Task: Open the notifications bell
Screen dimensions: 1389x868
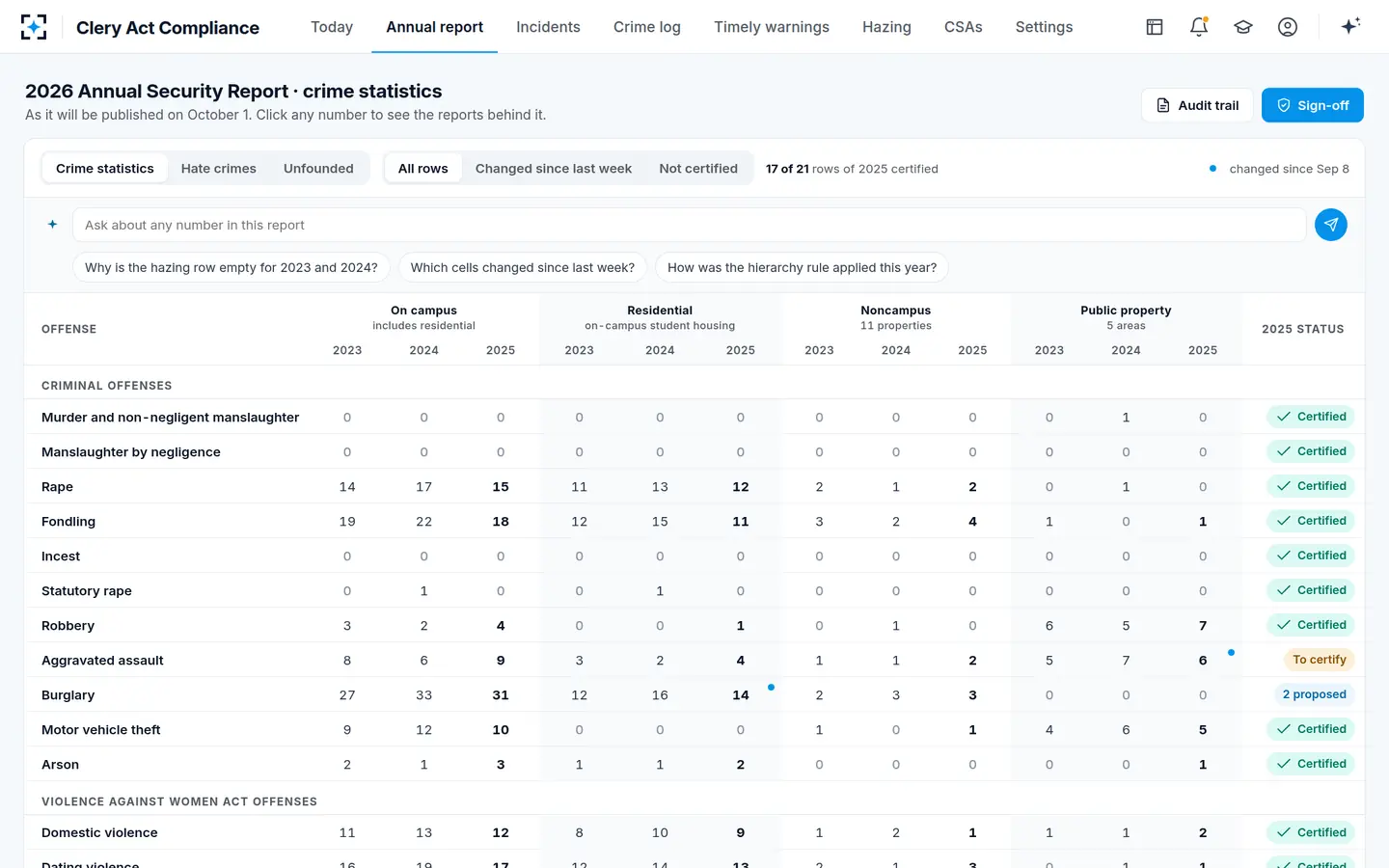Action: pos(1199,27)
